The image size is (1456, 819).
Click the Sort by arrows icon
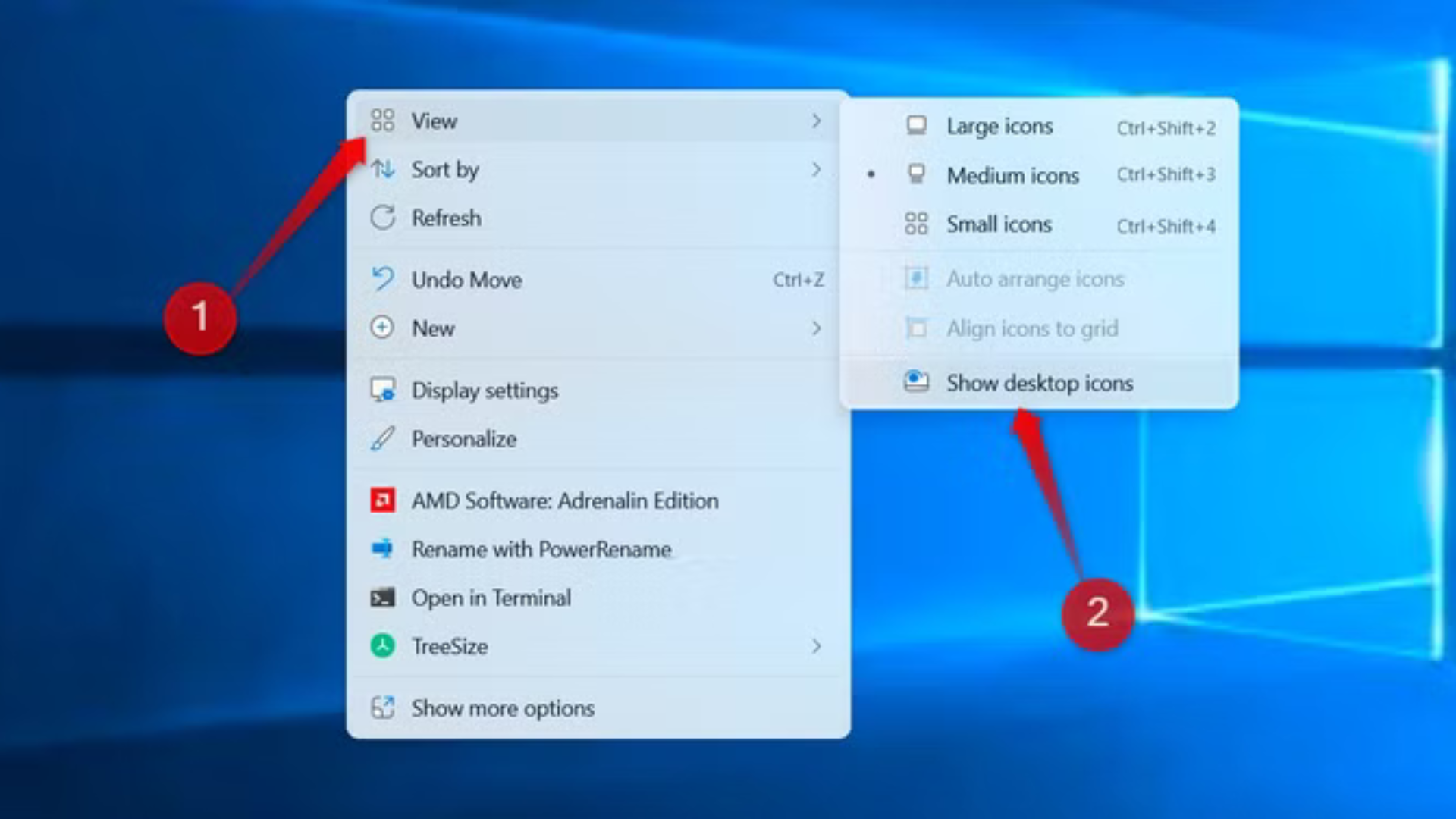(383, 170)
